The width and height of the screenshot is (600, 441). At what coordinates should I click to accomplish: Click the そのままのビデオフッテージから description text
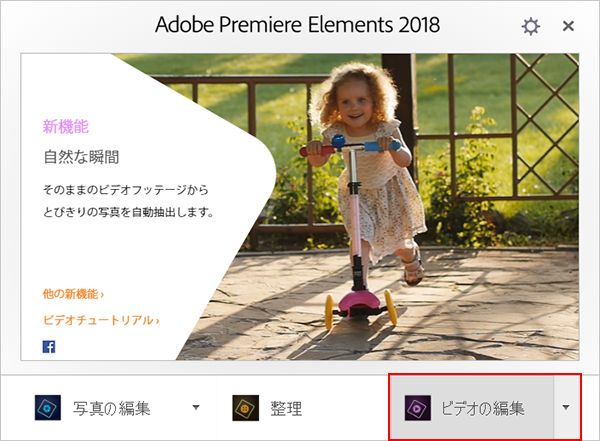point(126,190)
